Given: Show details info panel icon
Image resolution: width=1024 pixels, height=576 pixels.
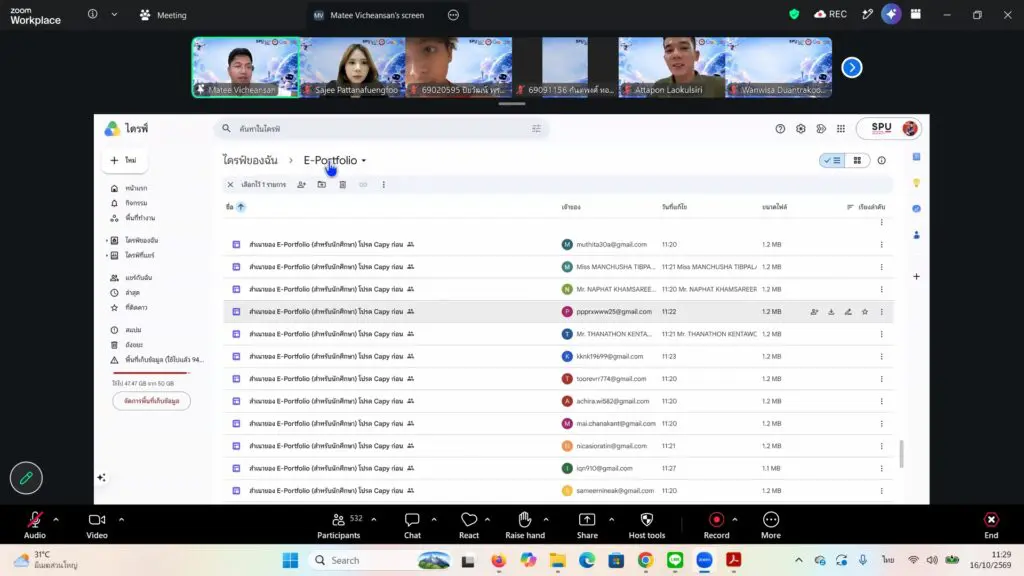Looking at the screenshot, I should 882,160.
